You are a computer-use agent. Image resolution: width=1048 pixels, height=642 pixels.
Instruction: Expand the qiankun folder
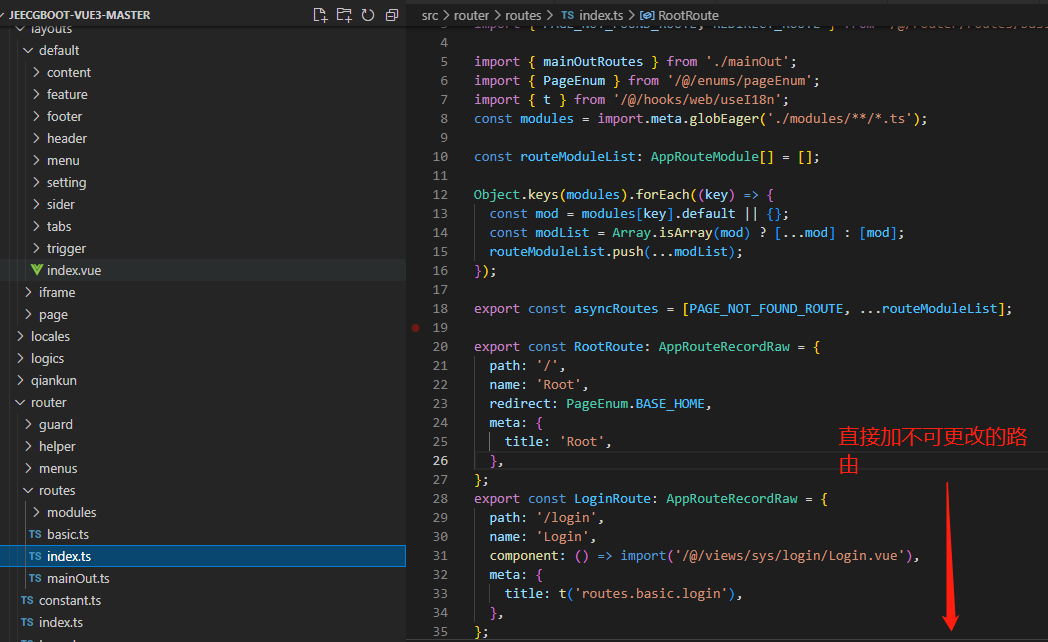20,380
